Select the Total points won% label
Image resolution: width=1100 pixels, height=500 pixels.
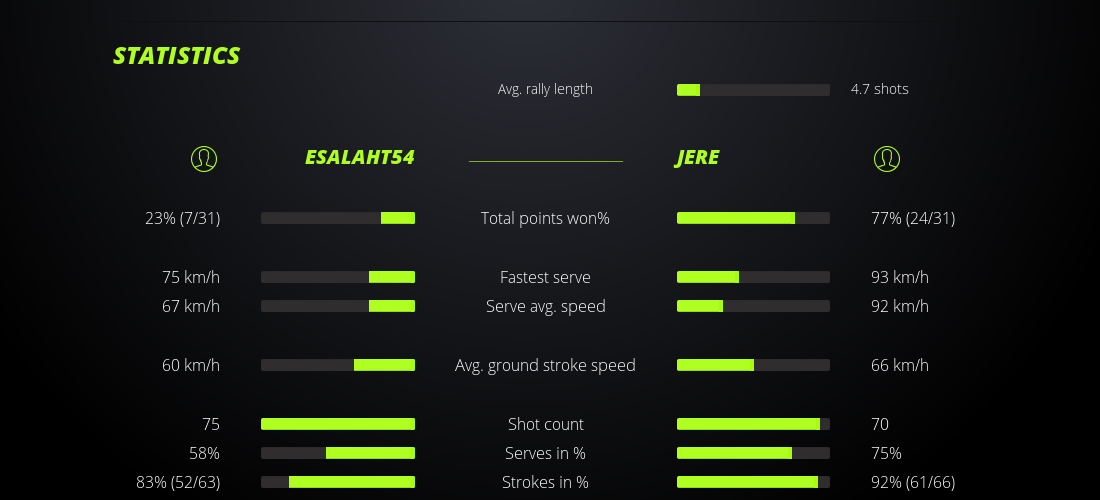545,218
